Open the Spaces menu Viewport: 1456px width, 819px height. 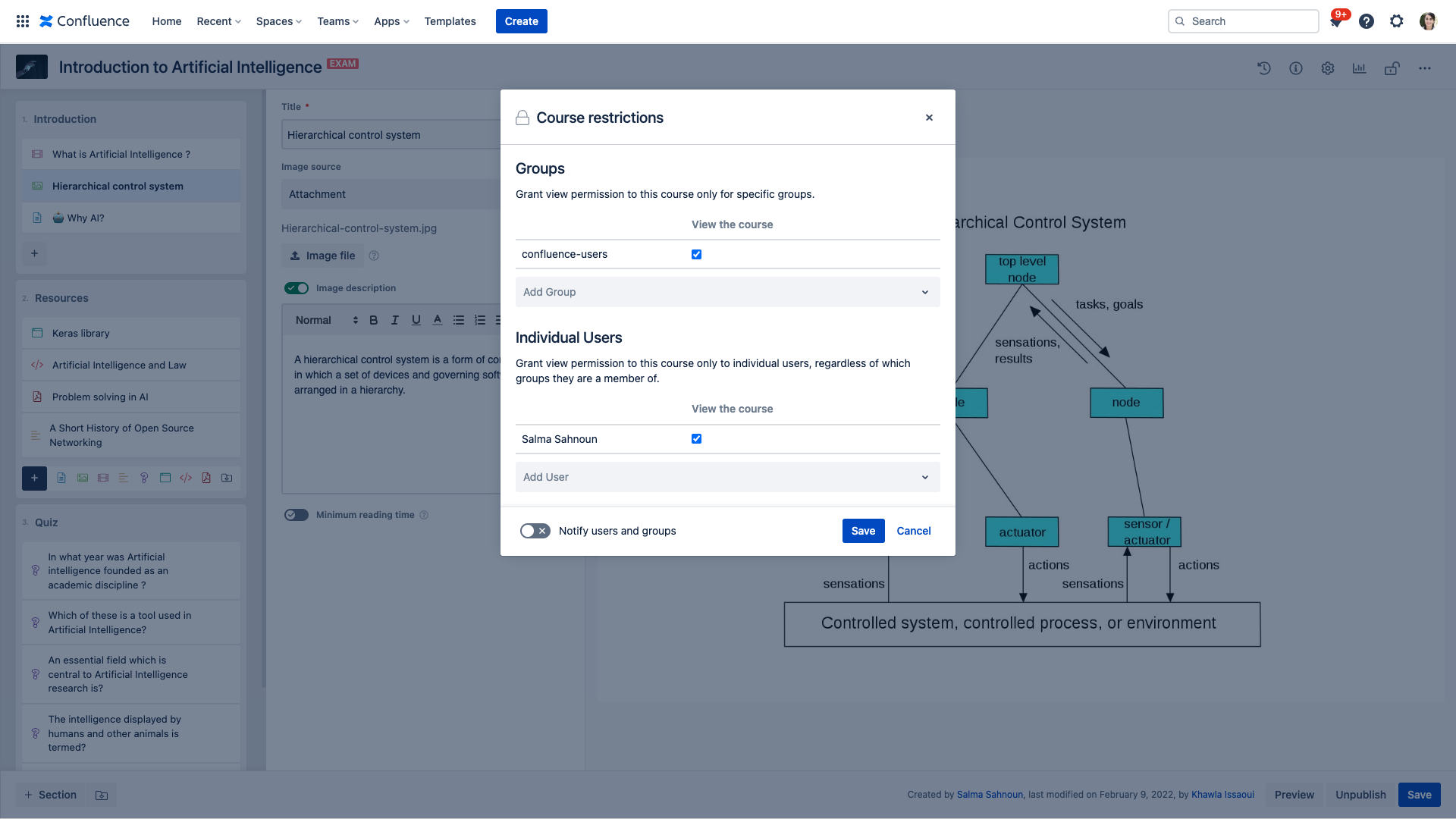pos(278,21)
